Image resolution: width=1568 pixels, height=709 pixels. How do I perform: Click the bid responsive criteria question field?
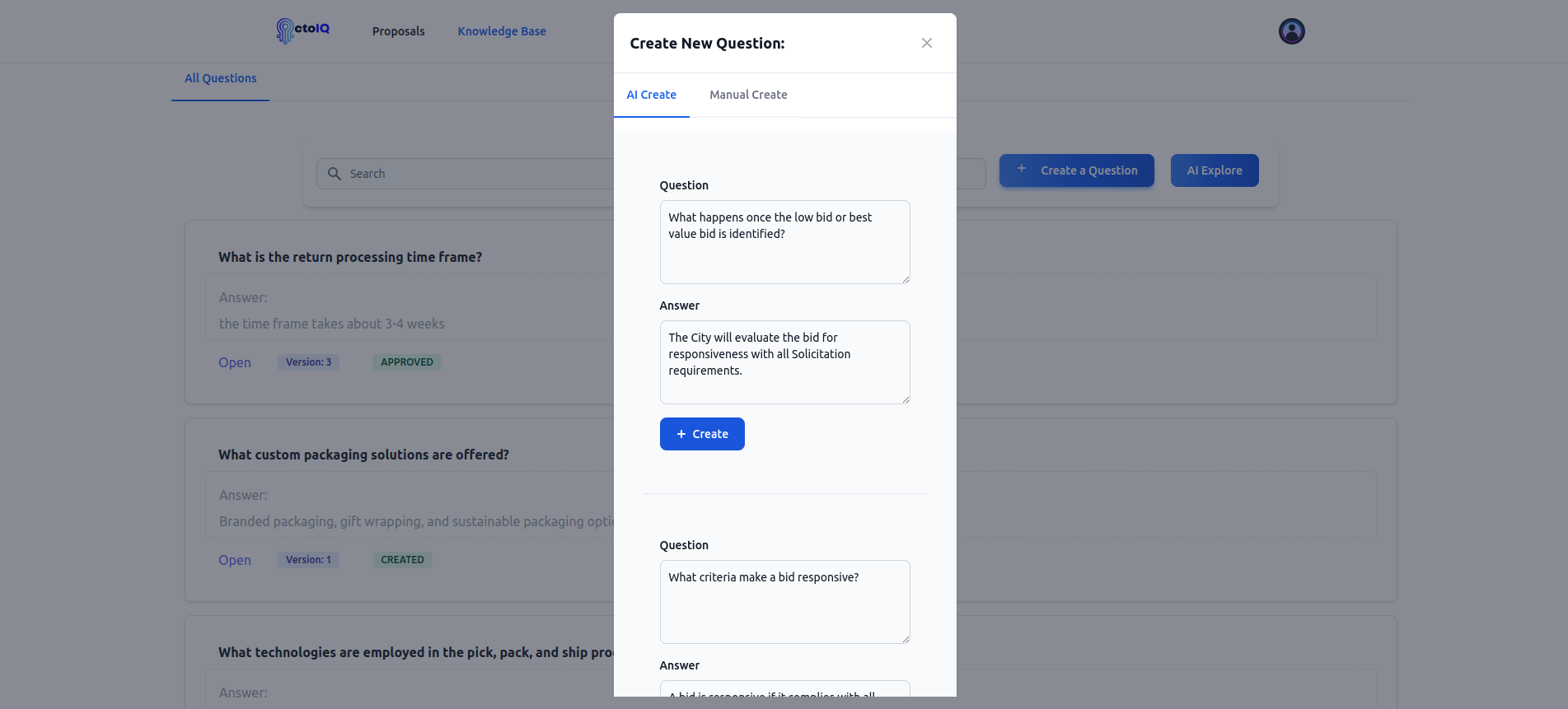click(784, 602)
